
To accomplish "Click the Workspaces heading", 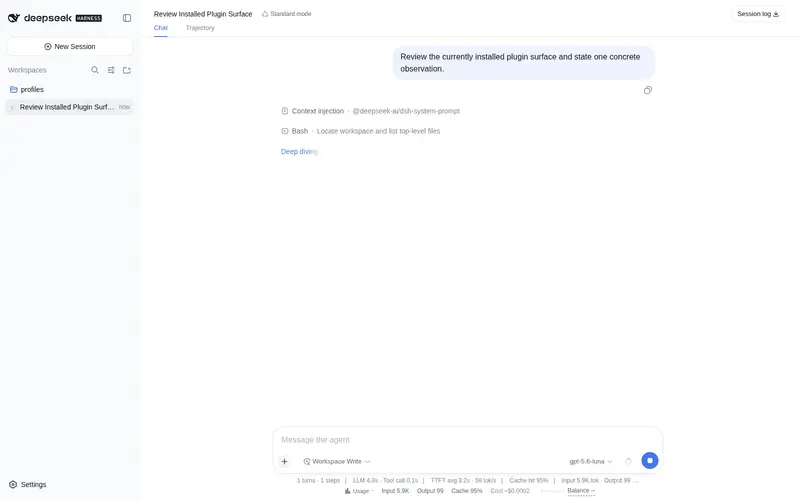I will point(27,70).
